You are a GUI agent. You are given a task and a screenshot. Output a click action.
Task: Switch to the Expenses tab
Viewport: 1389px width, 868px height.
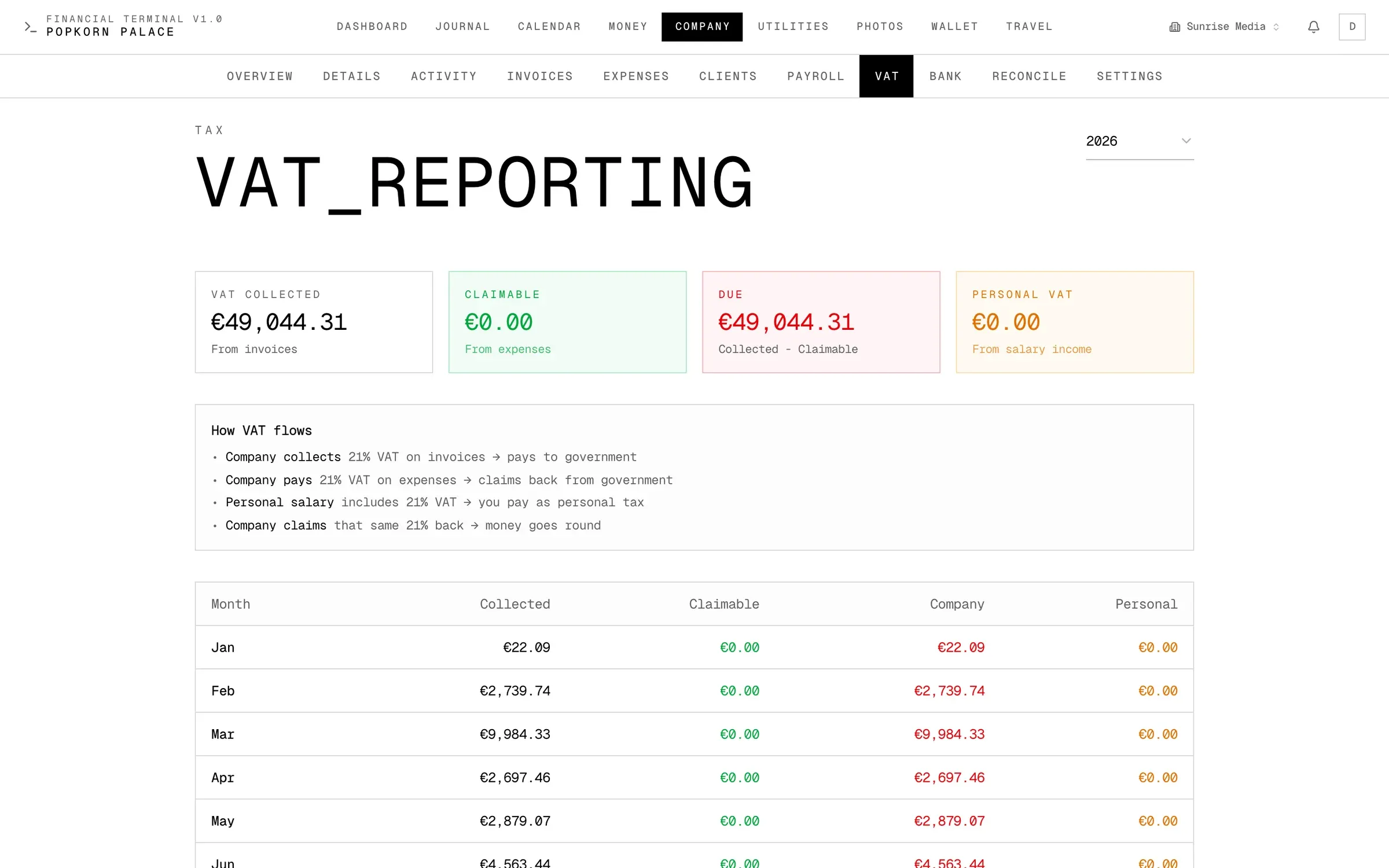[636, 76]
